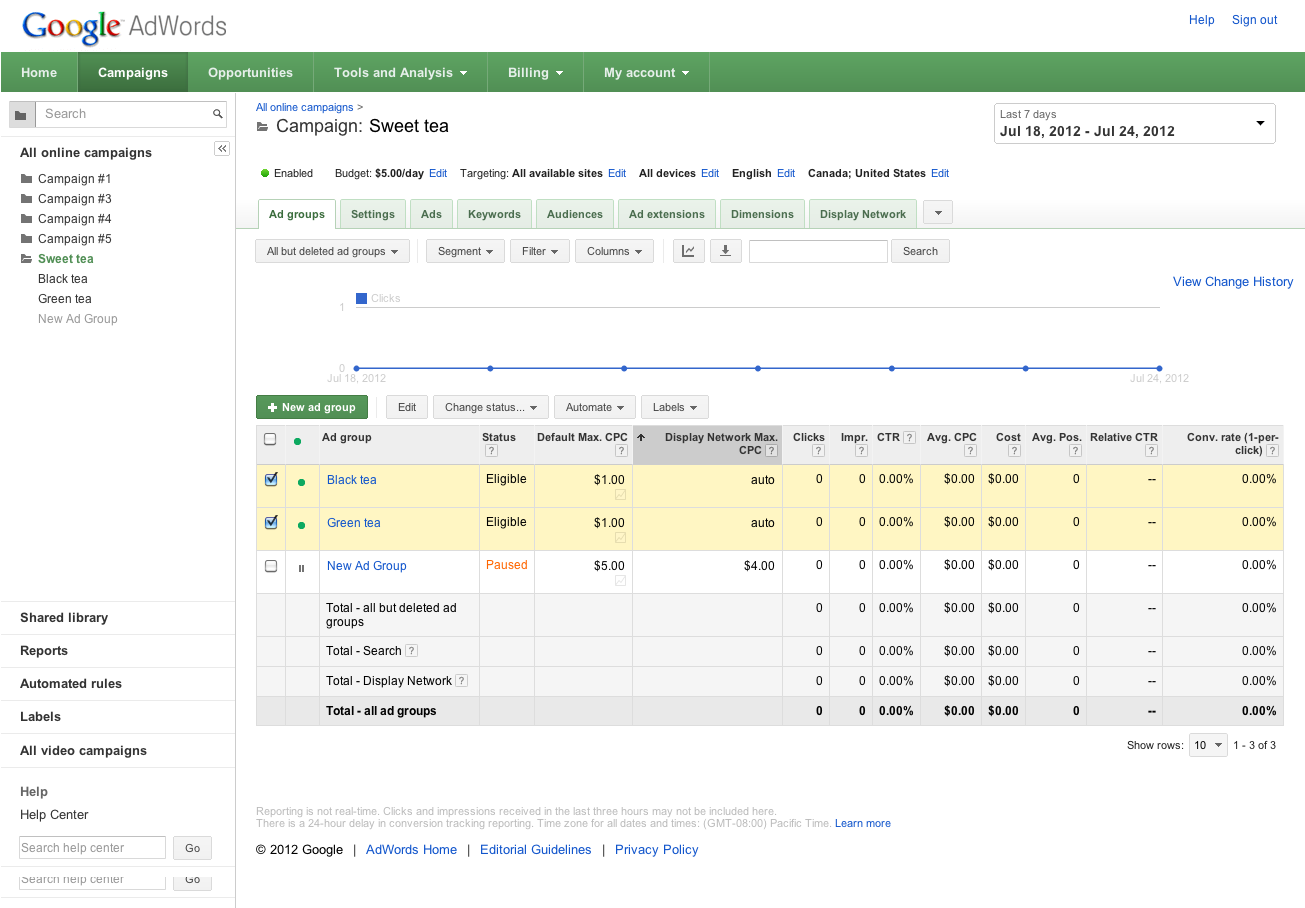Open the Billing menu

(x=535, y=72)
